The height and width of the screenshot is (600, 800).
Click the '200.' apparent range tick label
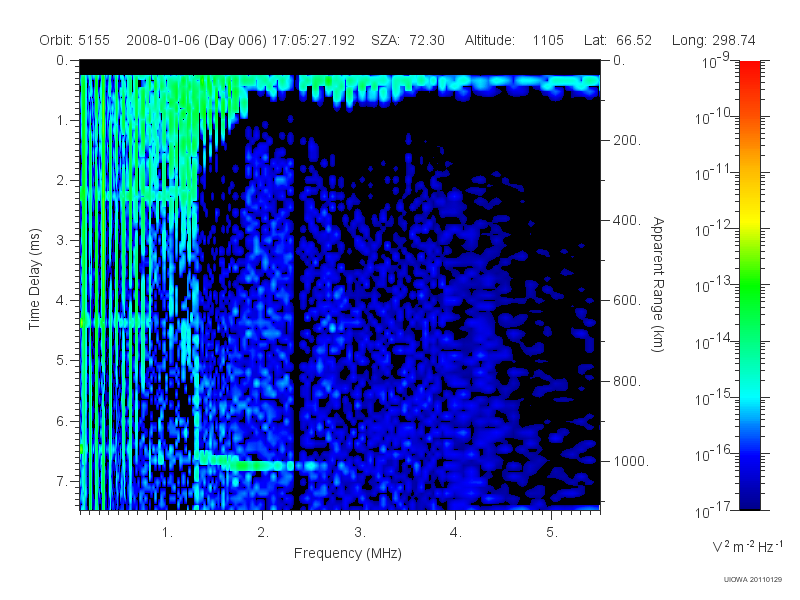click(x=627, y=140)
